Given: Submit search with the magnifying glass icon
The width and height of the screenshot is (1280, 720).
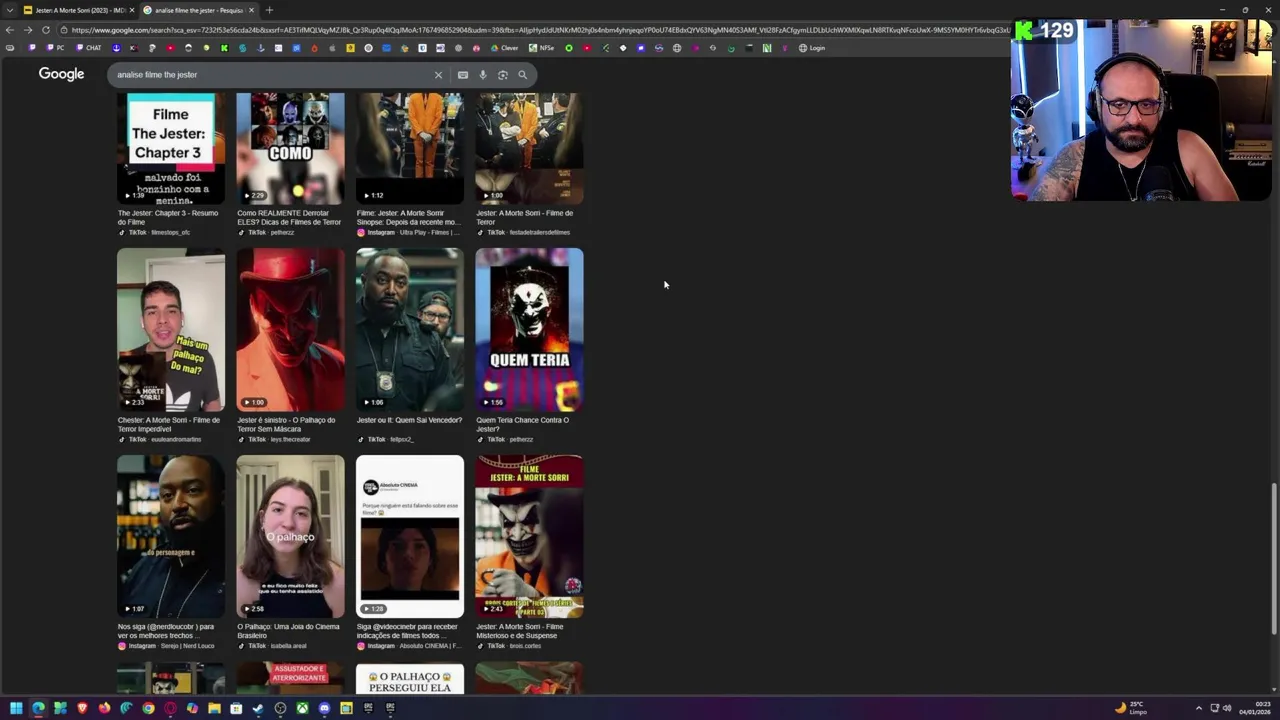Looking at the screenshot, I should (x=522, y=75).
